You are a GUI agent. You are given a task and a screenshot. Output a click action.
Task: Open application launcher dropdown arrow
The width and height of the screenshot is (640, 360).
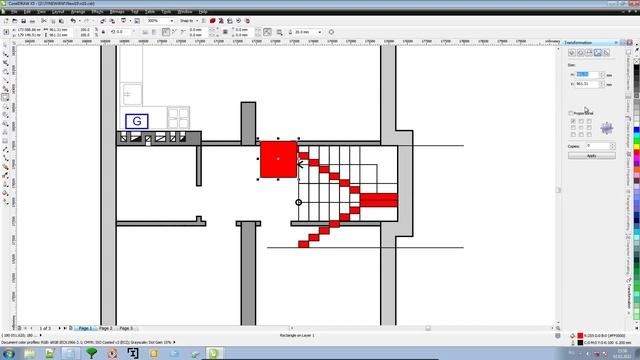click(130, 21)
